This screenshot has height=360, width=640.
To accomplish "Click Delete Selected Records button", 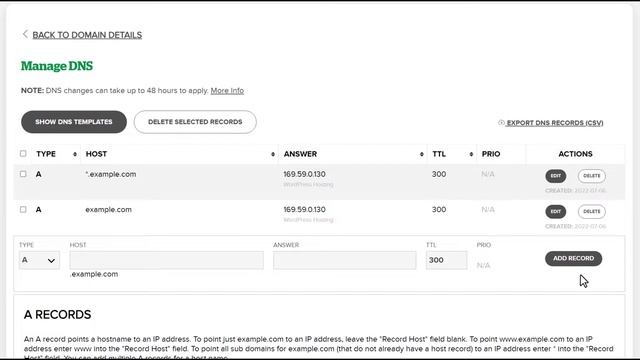I will tap(195, 122).
